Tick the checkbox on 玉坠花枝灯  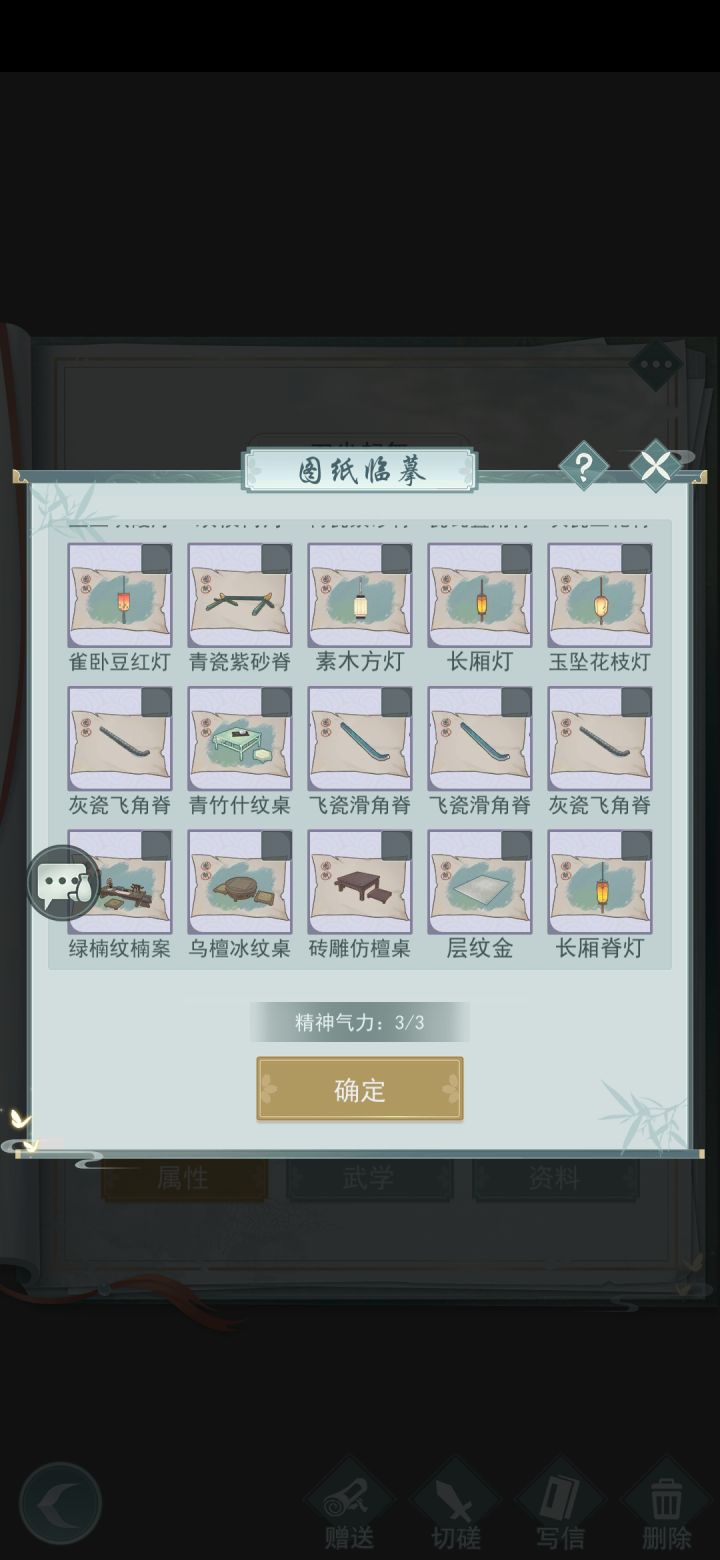point(636,559)
